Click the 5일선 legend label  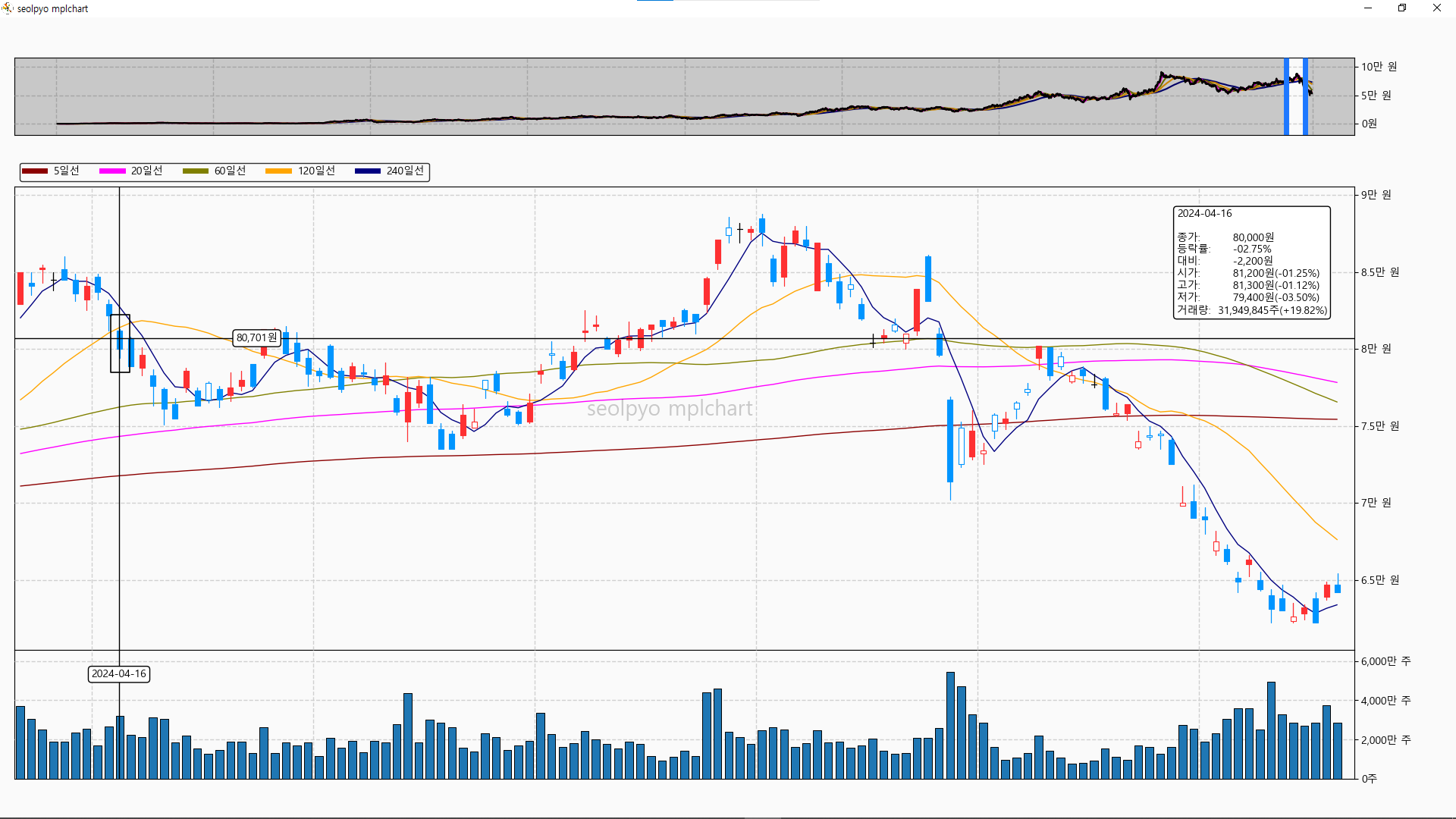pyautogui.click(x=67, y=171)
